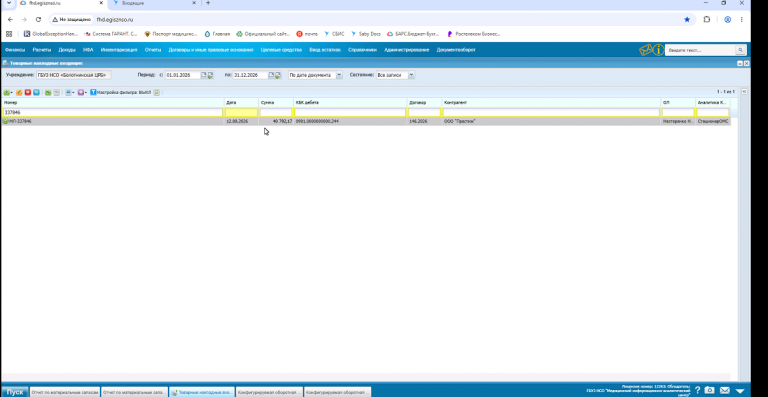Click the red delete record toolbar icon
Screen dimensions: 768x397
tap(28, 92)
